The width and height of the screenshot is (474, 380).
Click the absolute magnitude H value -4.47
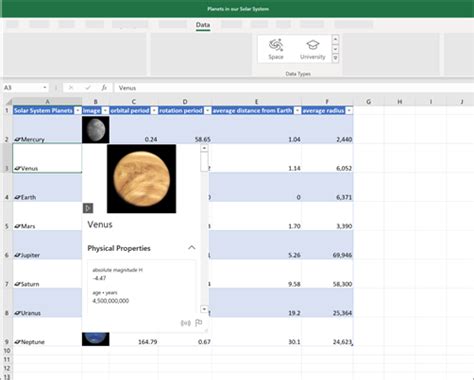point(99,278)
